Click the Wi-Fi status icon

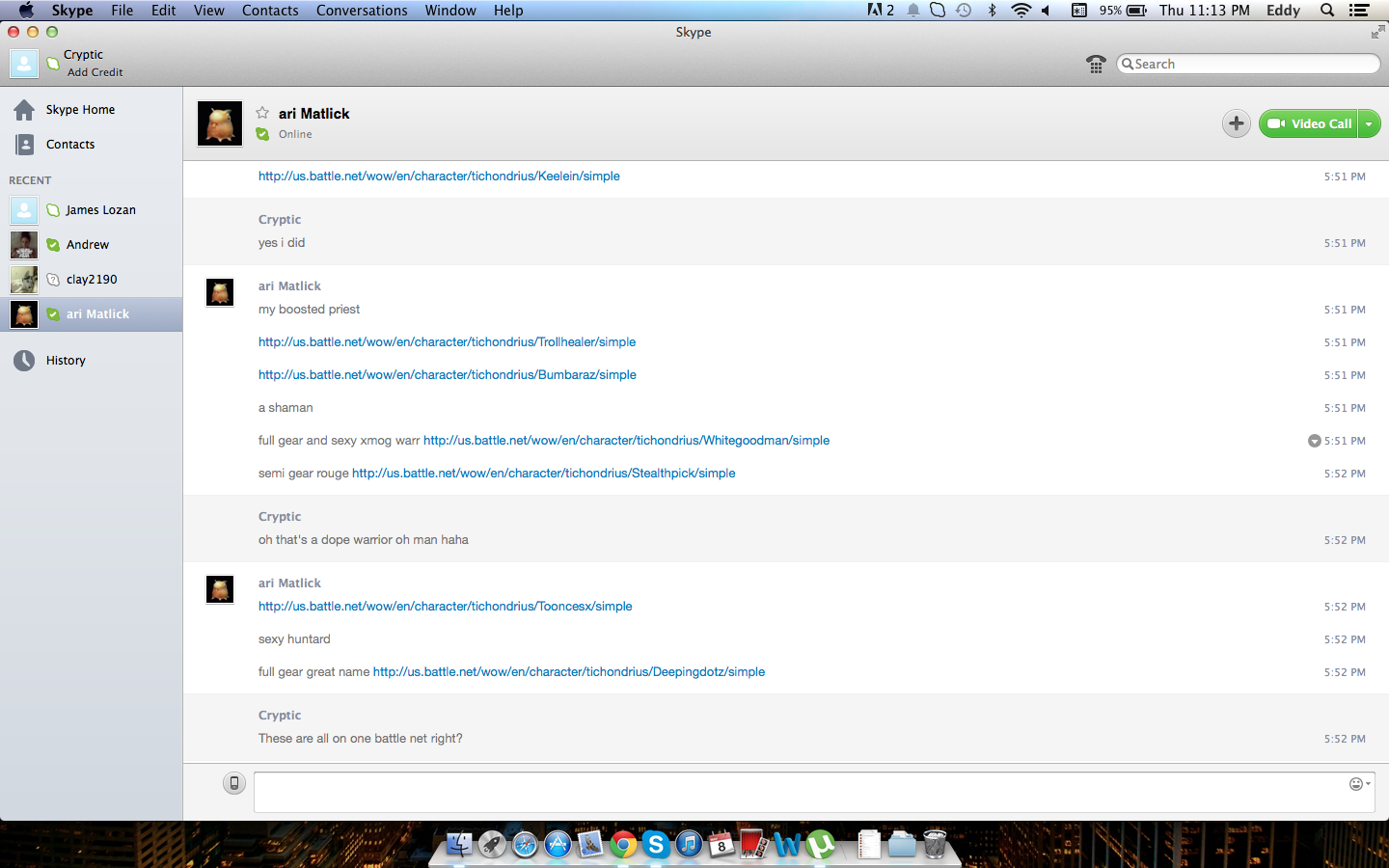[1021, 11]
